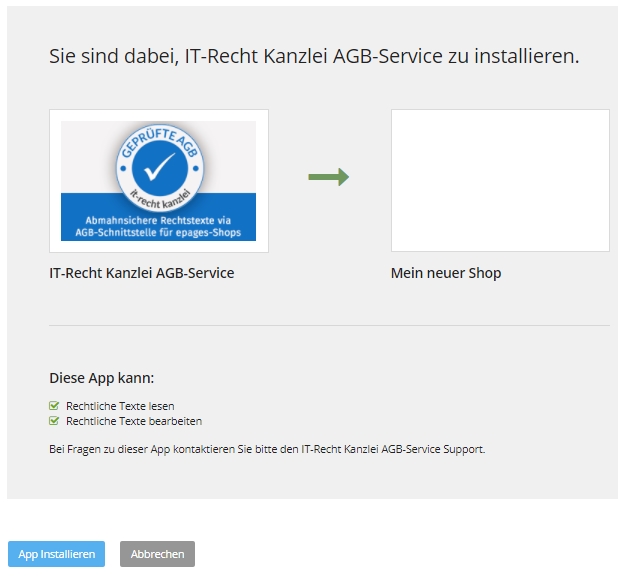This screenshot has height=578, width=618.
Task: Click the App Installieren button
Action: tap(56, 554)
